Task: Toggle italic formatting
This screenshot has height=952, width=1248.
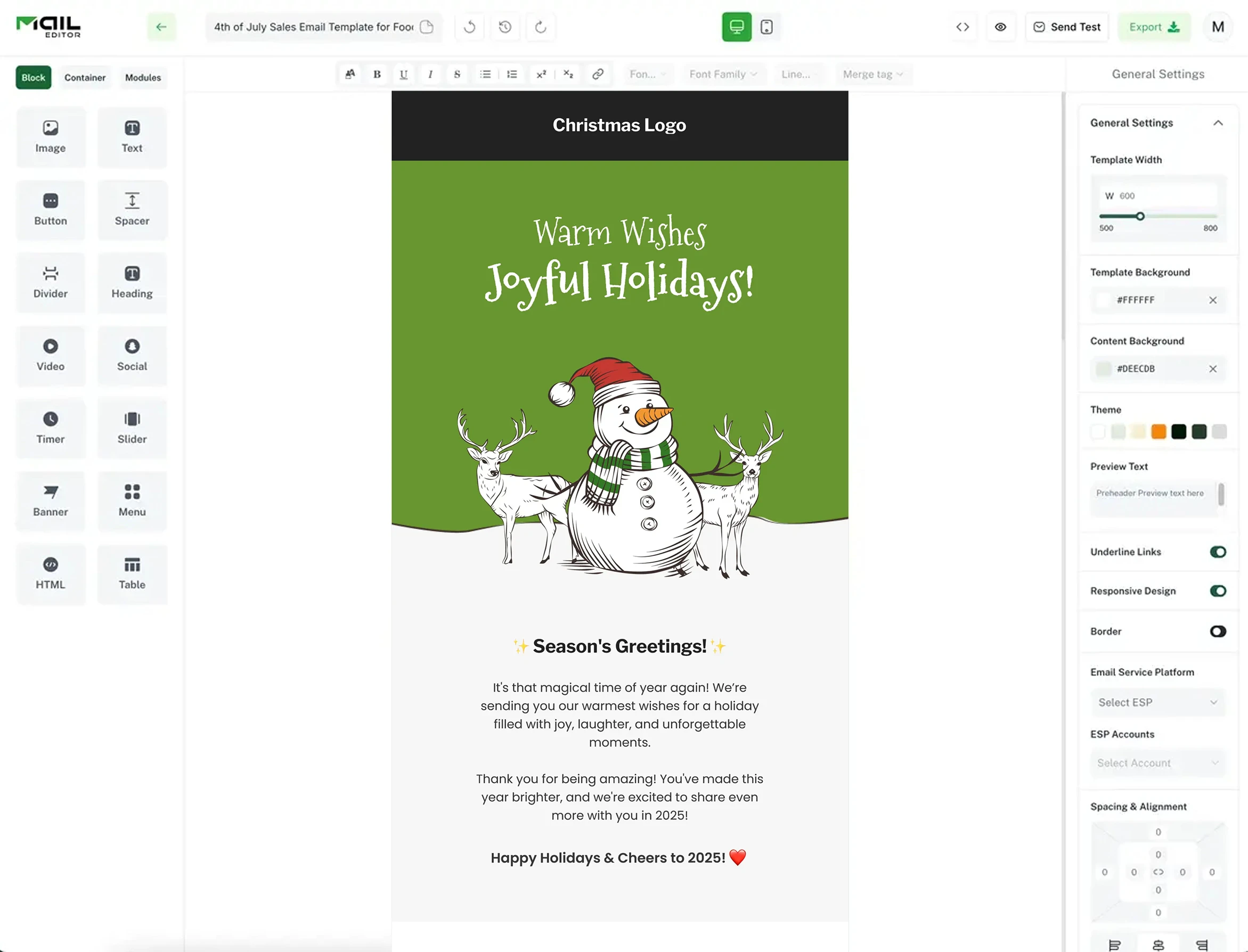Action: (430, 74)
